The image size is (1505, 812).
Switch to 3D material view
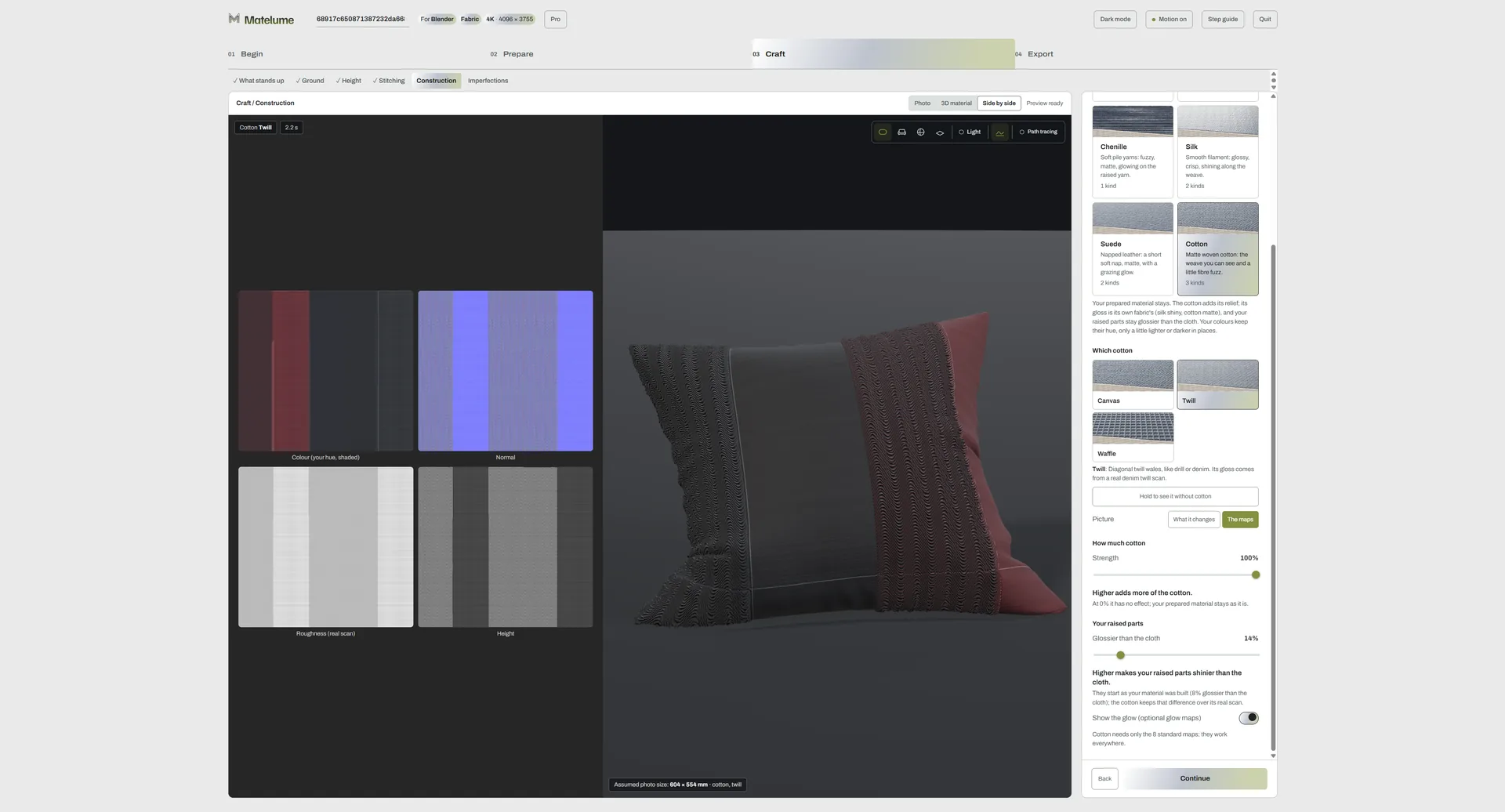956,103
